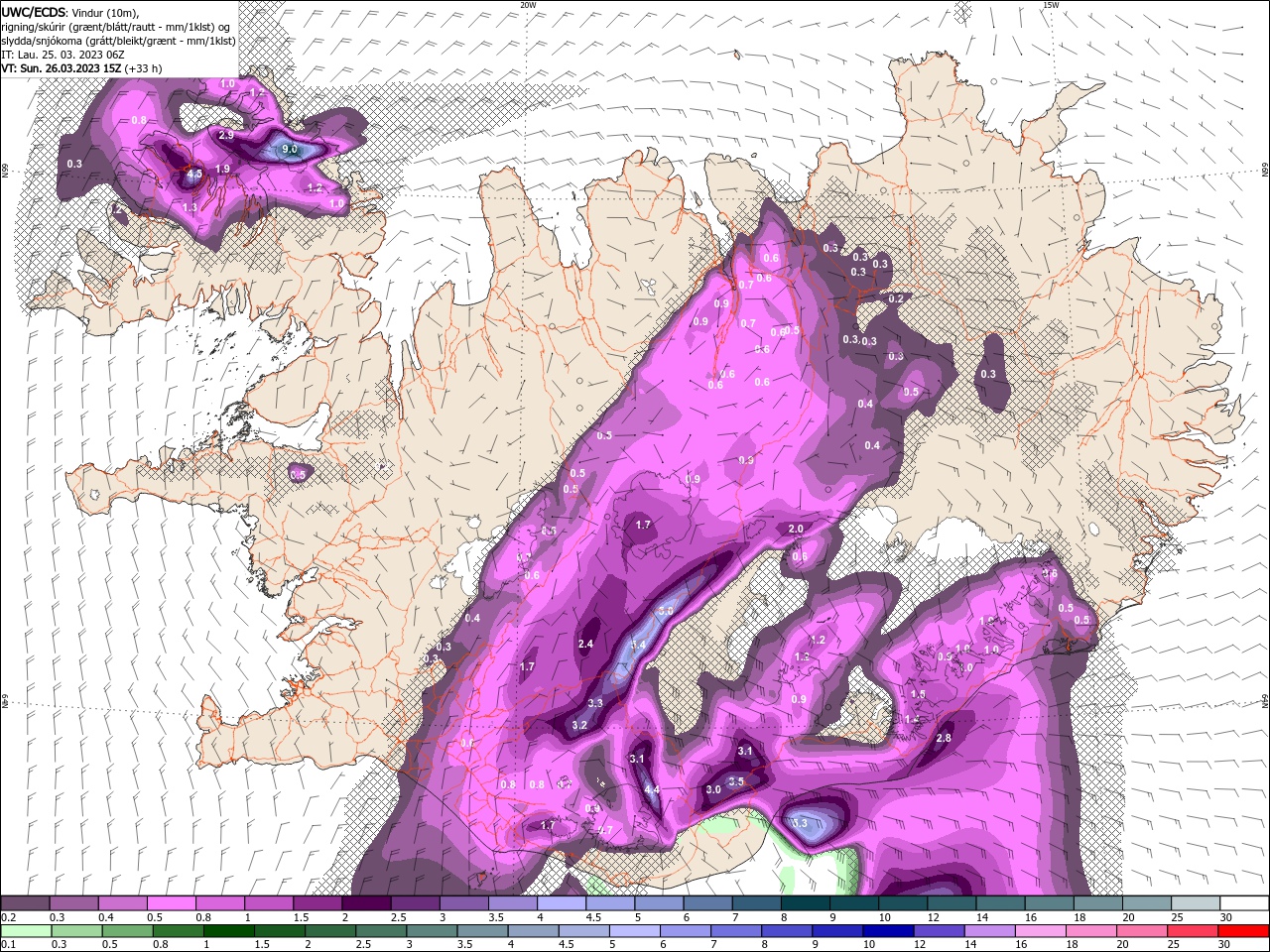Click the title text 'UWC/ECDS: Vindur (10m),'
The image size is (1270, 952).
[x=71, y=12]
